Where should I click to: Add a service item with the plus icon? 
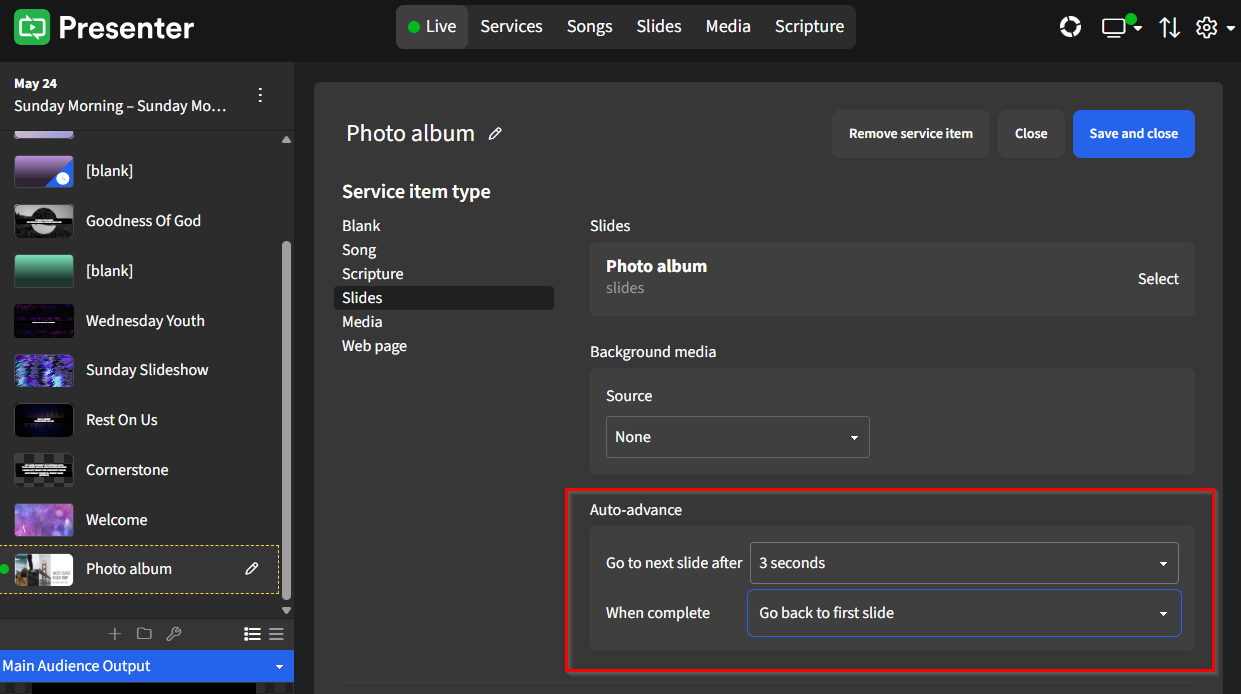(x=114, y=633)
